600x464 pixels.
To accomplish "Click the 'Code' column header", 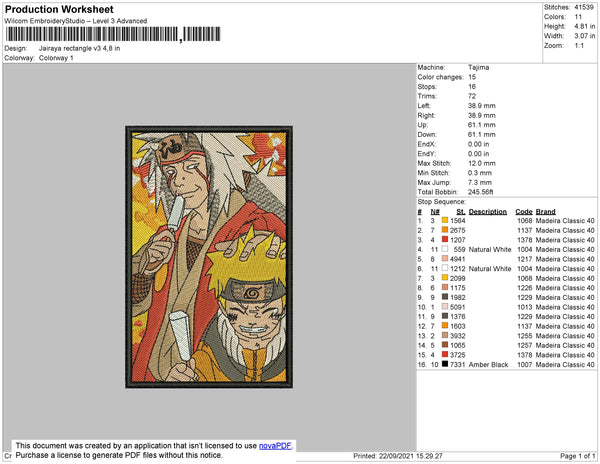I will tap(524, 212).
